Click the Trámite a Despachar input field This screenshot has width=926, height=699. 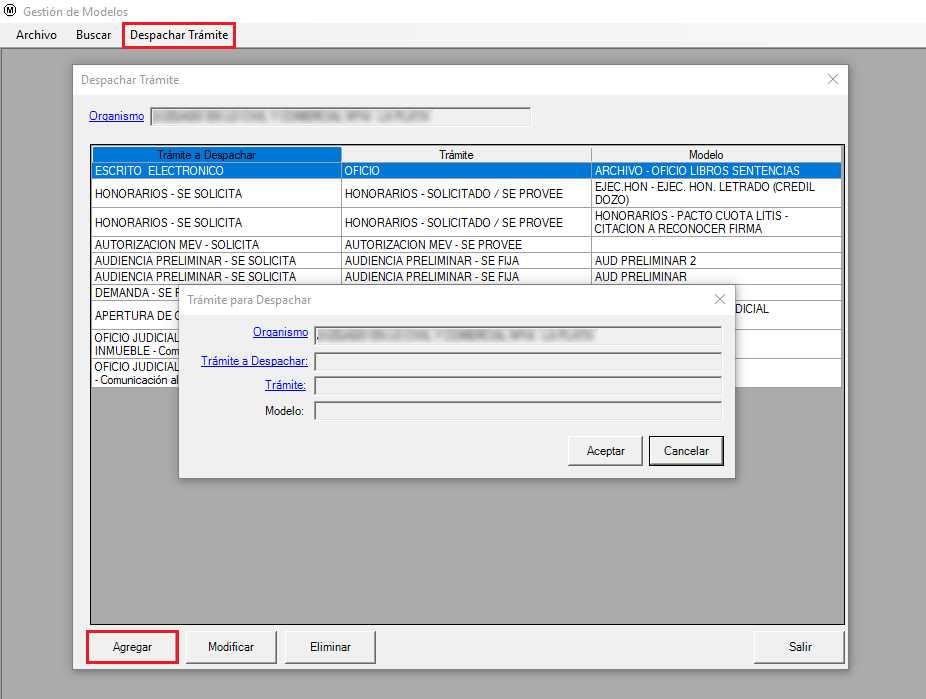[517, 361]
